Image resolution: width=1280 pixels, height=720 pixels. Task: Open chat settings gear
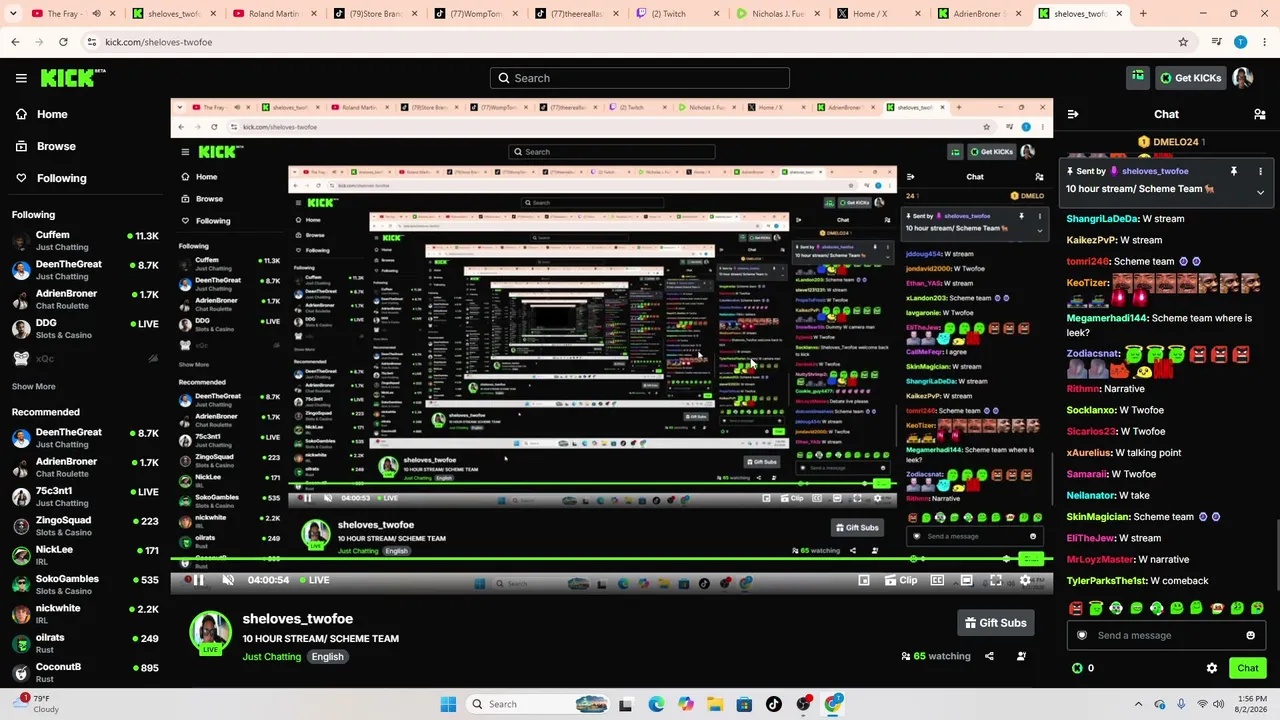[1212, 668]
